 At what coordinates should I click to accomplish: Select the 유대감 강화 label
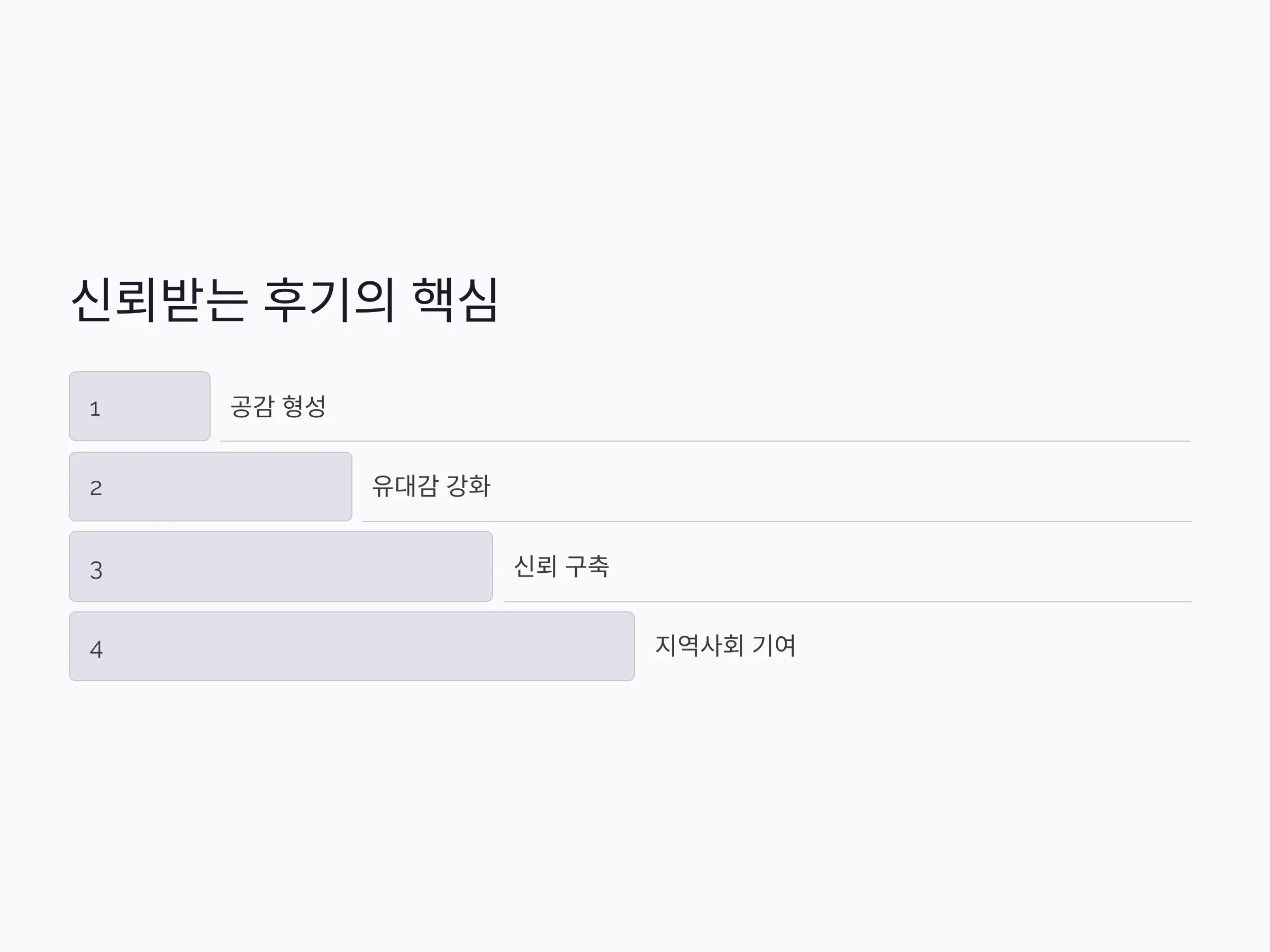(431, 486)
